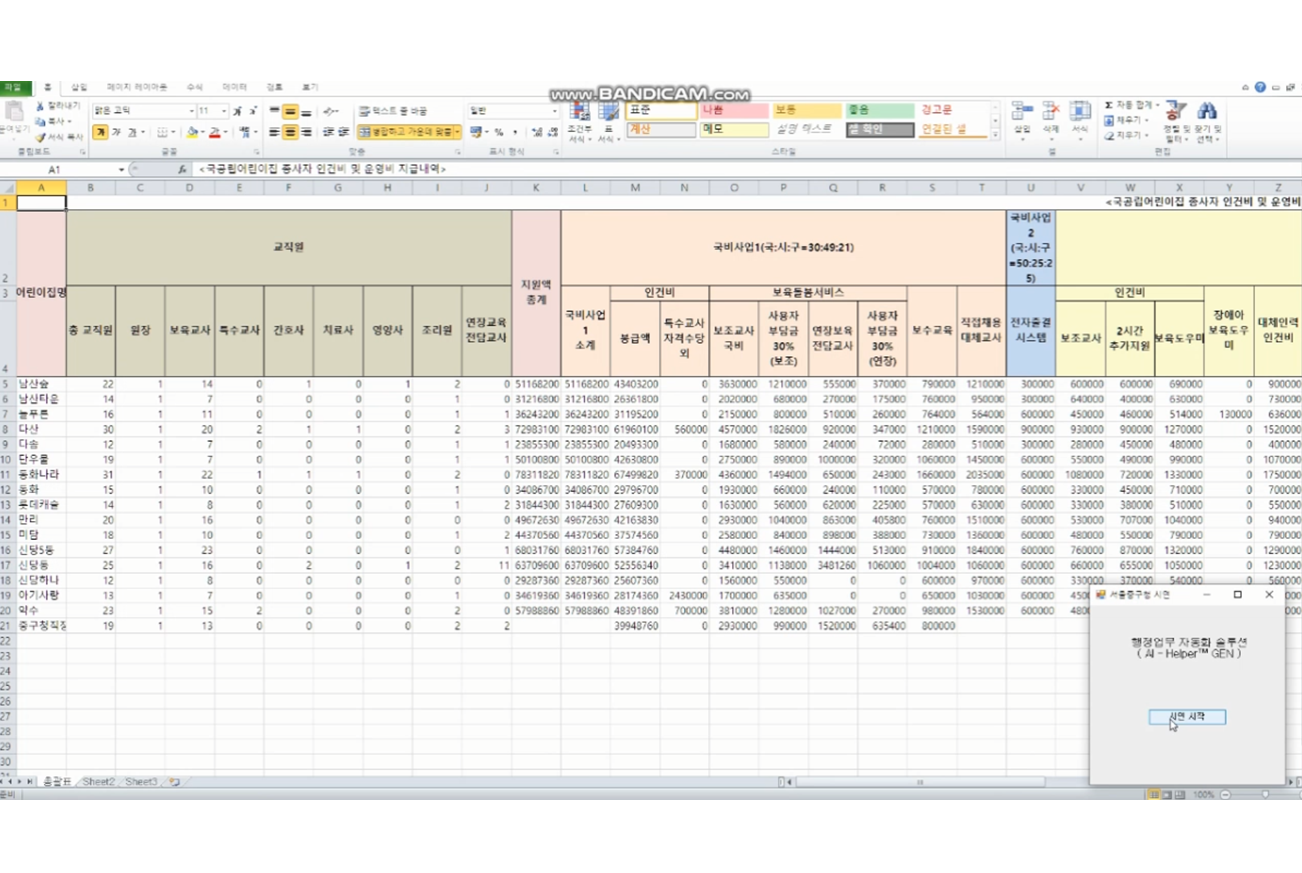The image size is (1302, 873).
Task: Toggle center horizontal alignment
Action: 290,132
